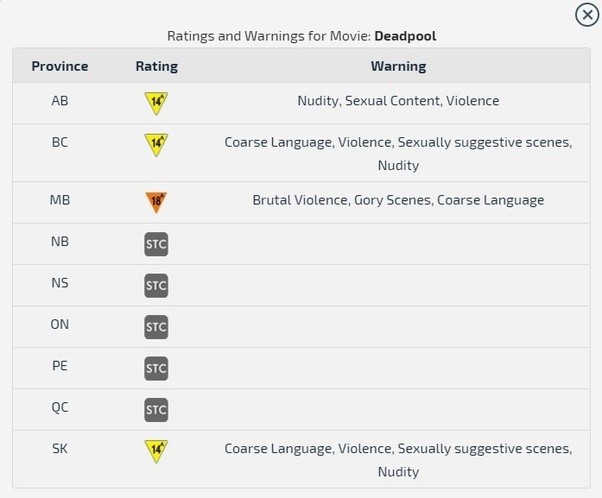Click the Warning column header
This screenshot has height=498, width=602.
click(x=399, y=66)
